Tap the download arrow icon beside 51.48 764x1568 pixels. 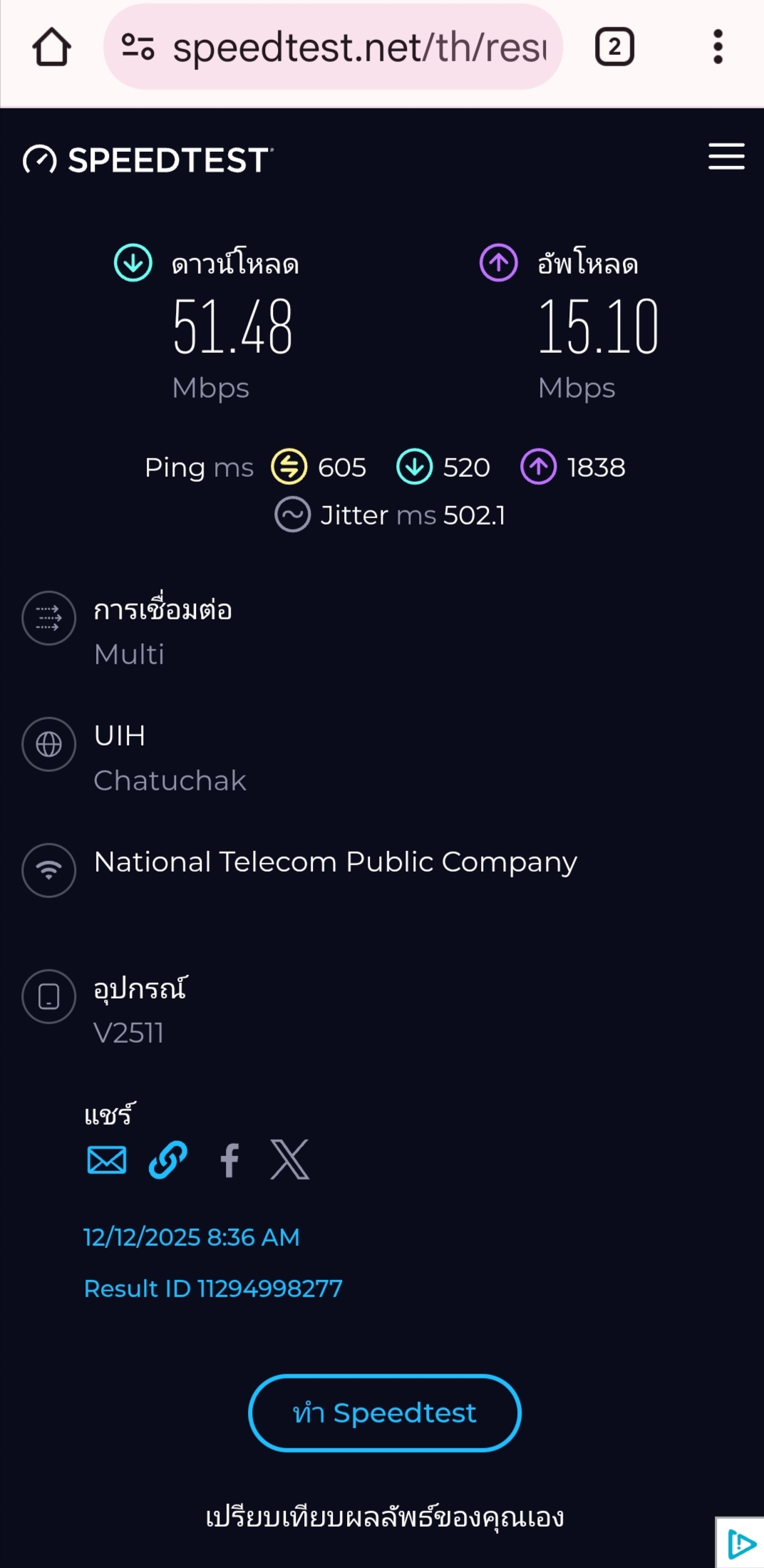click(133, 263)
